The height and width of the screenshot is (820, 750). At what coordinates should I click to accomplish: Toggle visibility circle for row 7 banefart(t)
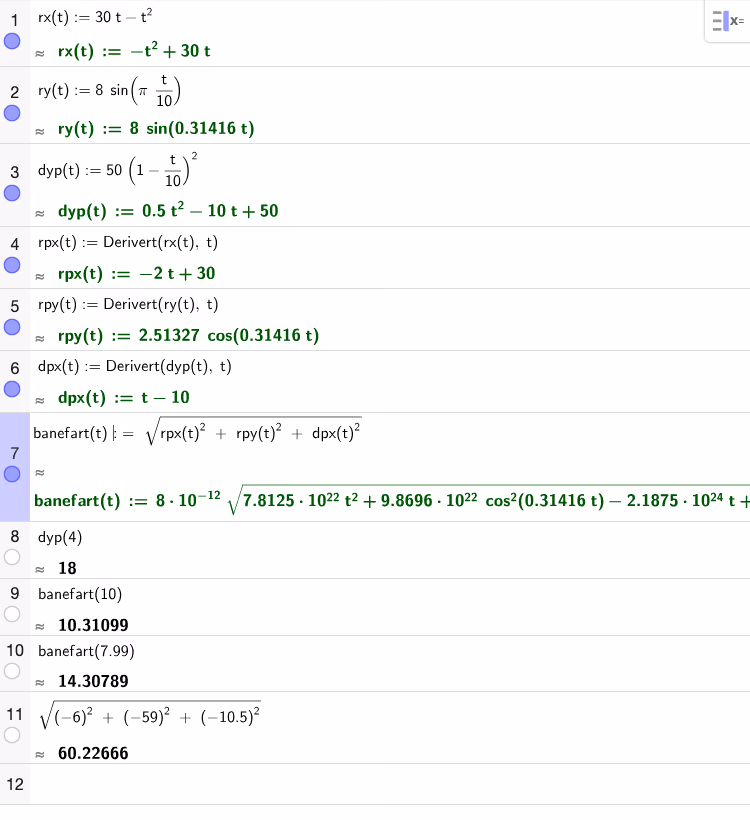[x=12, y=474]
